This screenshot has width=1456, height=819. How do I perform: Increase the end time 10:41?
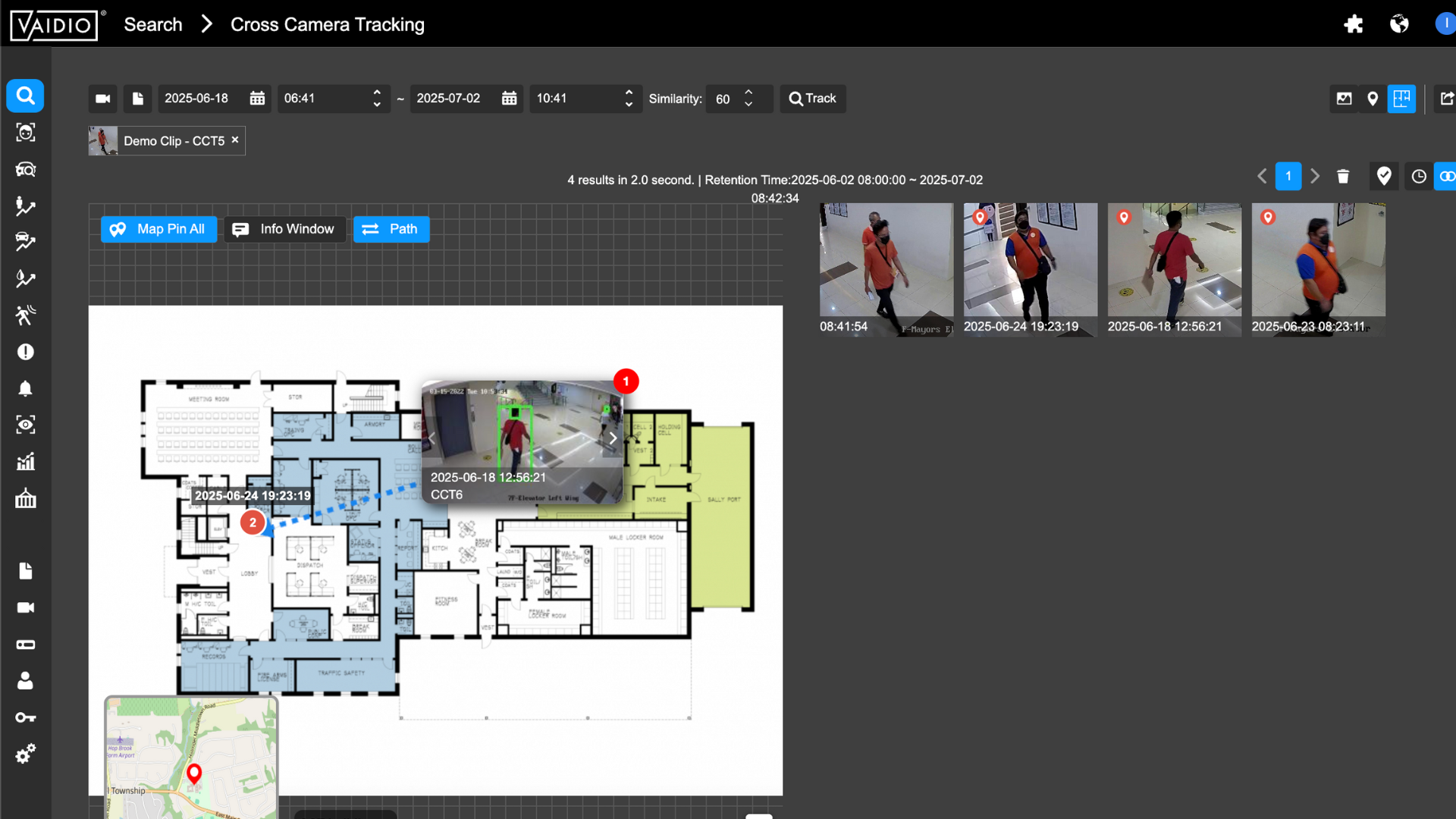pyautogui.click(x=629, y=93)
